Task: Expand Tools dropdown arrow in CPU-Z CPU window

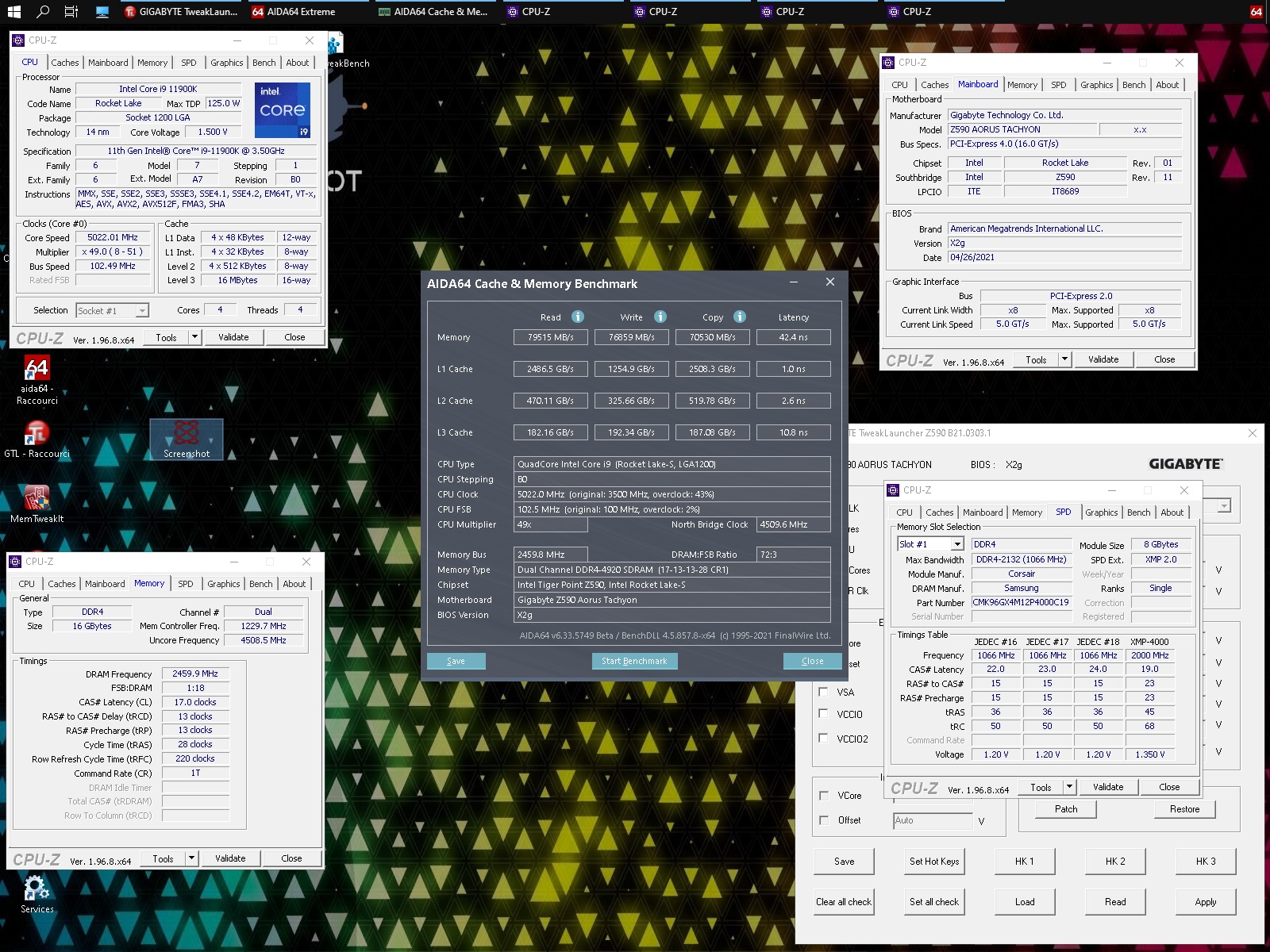Action: click(x=194, y=337)
